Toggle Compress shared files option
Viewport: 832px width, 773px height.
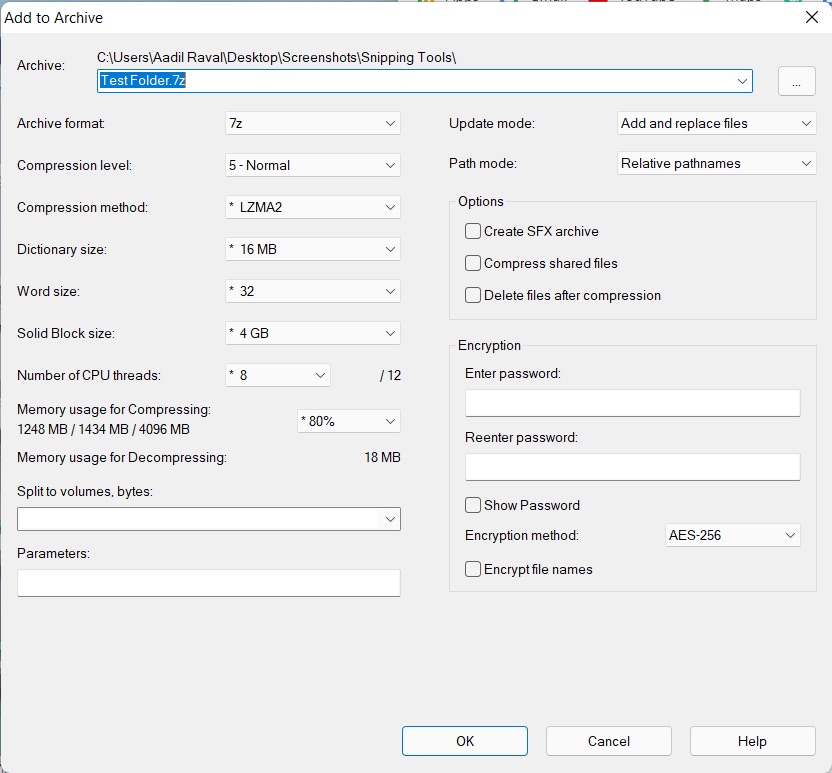[x=473, y=263]
